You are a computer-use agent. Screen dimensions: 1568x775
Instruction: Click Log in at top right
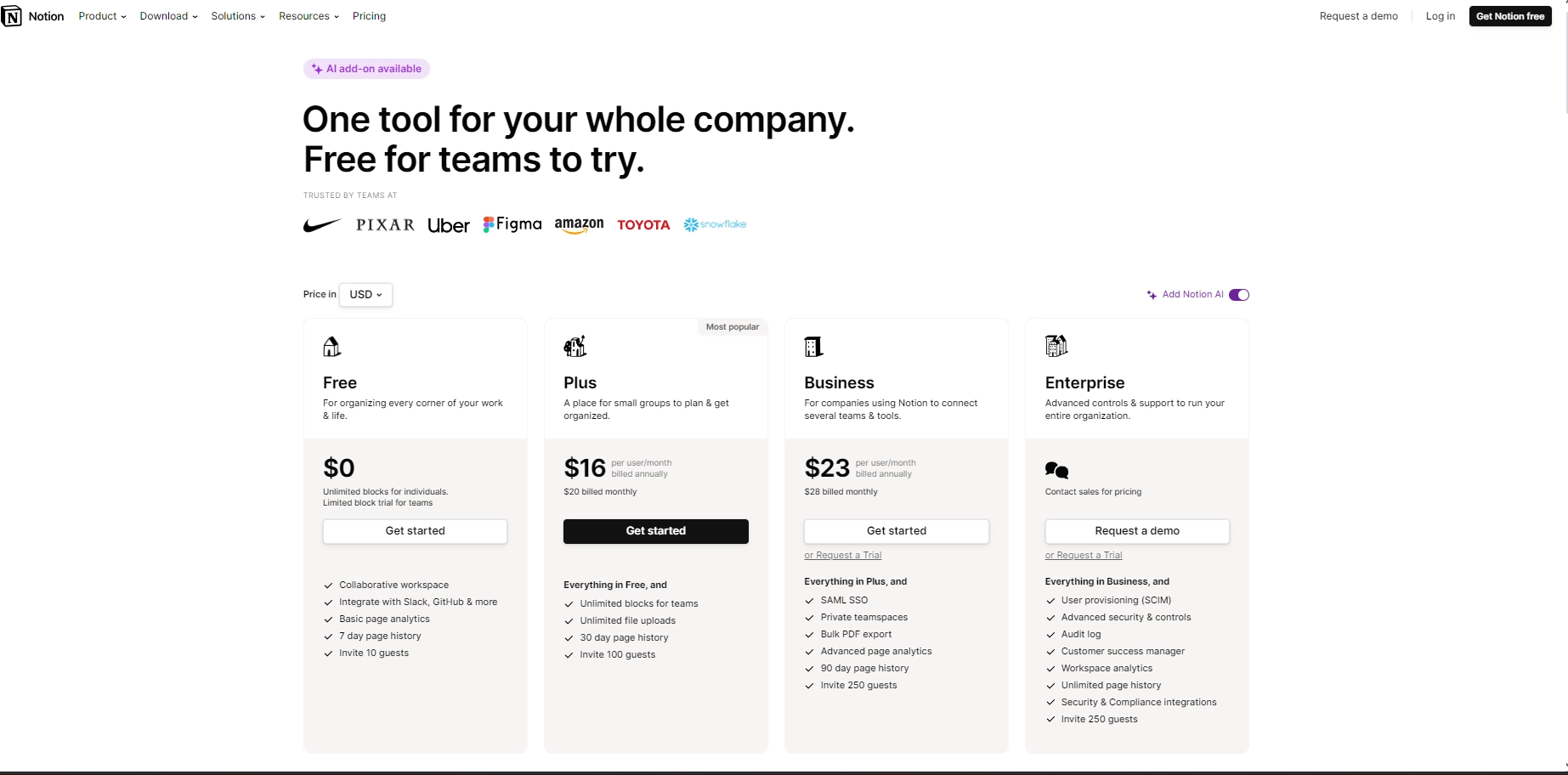coord(1440,16)
